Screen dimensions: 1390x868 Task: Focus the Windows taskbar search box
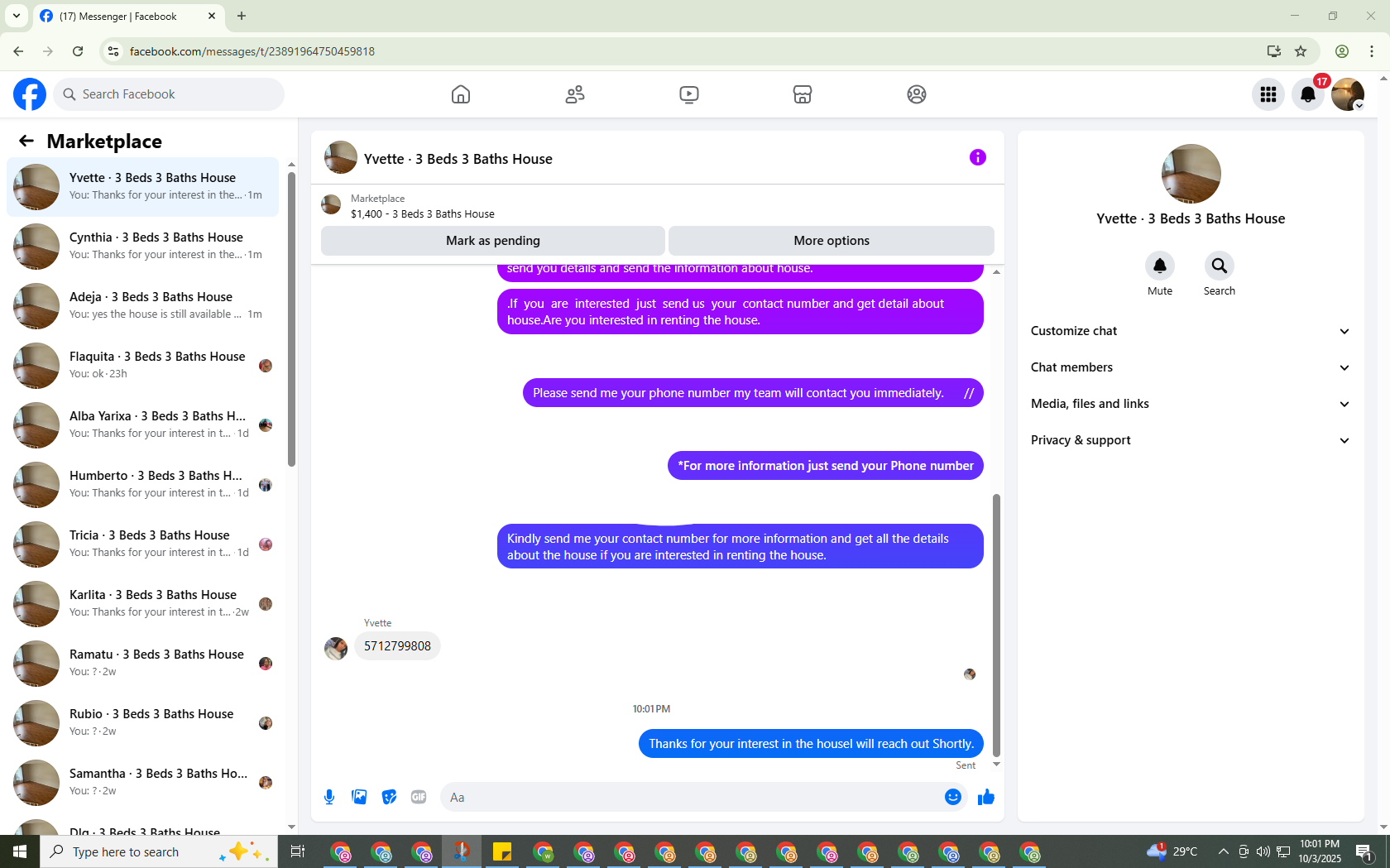pyautogui.click(x=159, y=851)
